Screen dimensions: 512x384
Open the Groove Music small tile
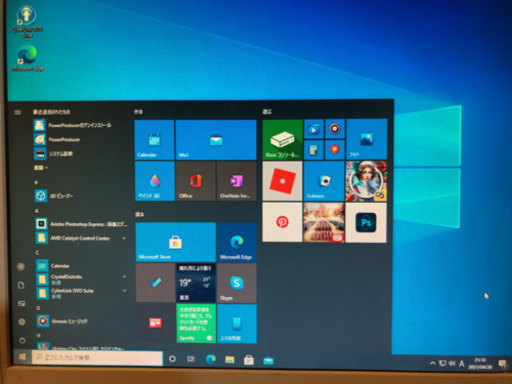[335, 129]
